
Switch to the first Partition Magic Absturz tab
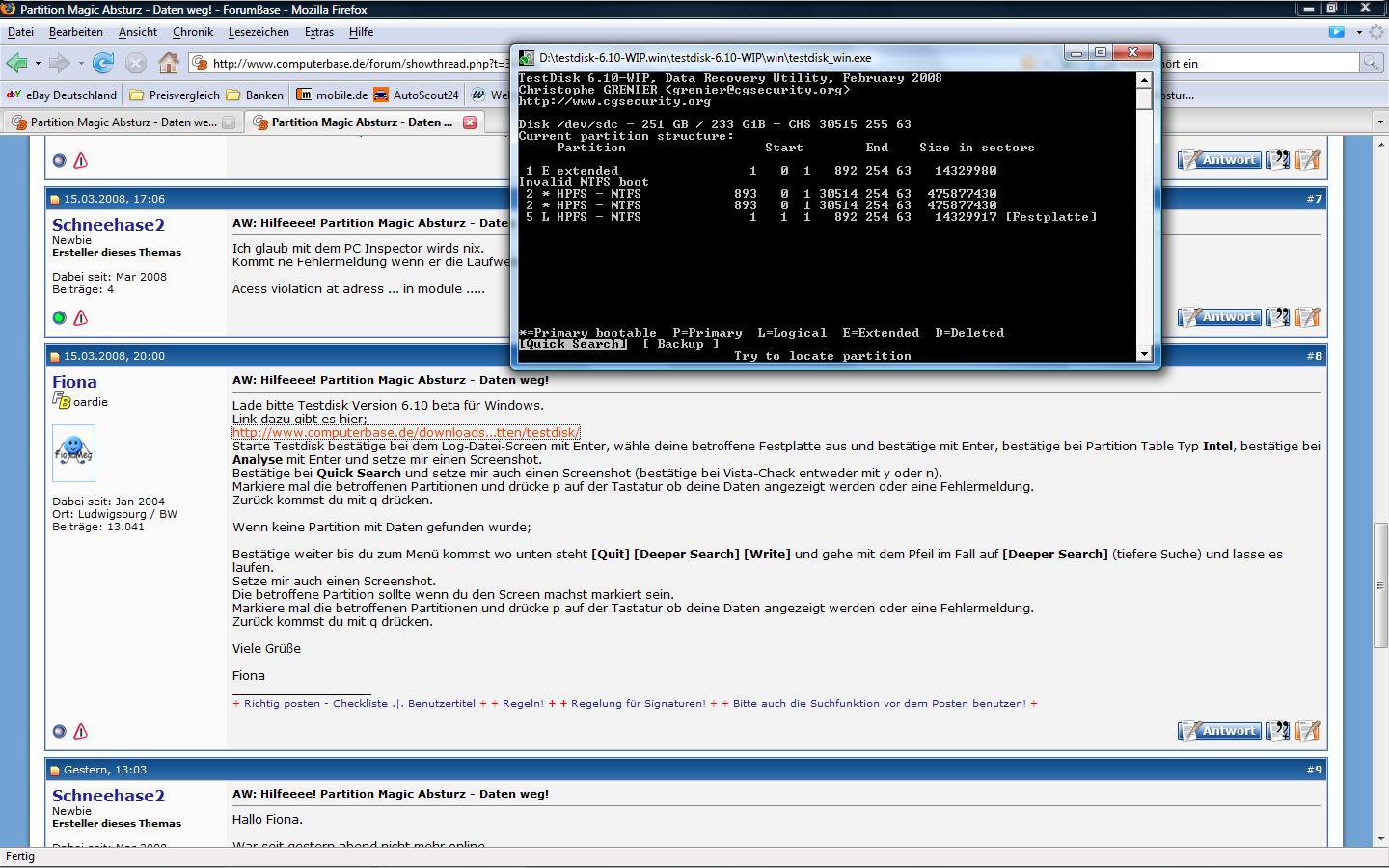coord(123,122)
